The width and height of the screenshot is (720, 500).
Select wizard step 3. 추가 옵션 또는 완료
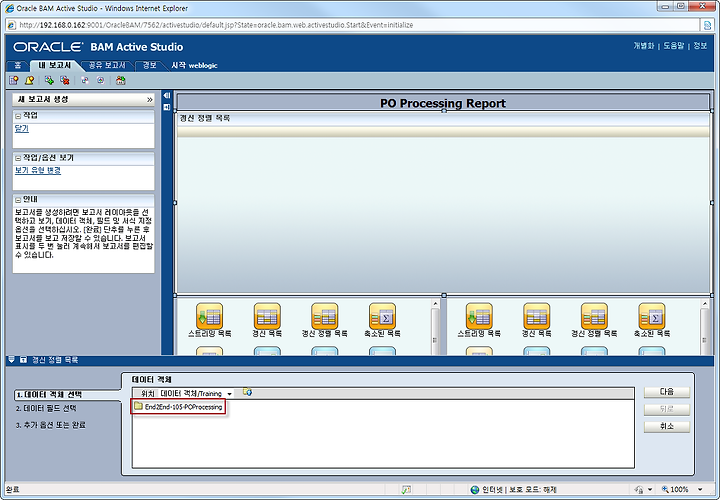click(51, 425)
